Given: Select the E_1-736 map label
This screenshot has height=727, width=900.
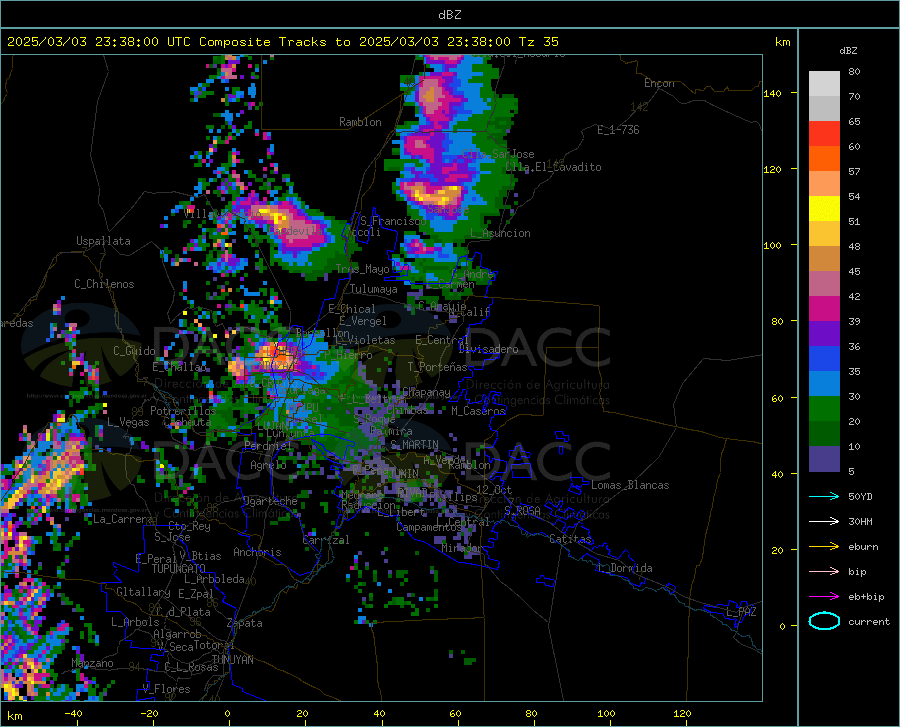Looking at the screenshot, I should coord(618,130).
